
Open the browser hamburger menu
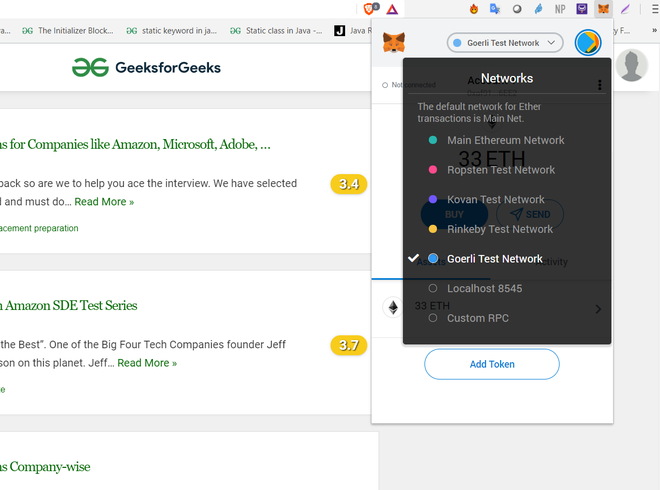[x=655, y=9]
